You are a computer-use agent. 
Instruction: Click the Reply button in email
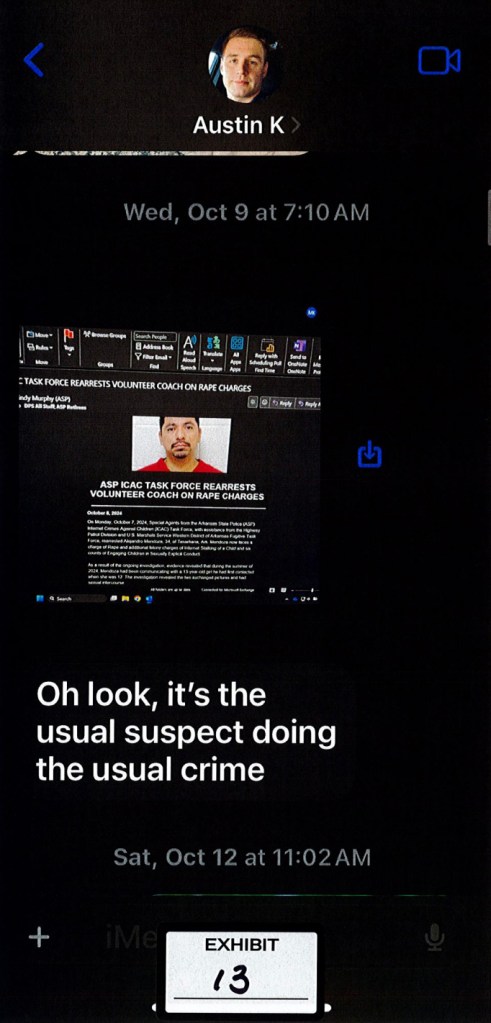click(x=283, y=403)
